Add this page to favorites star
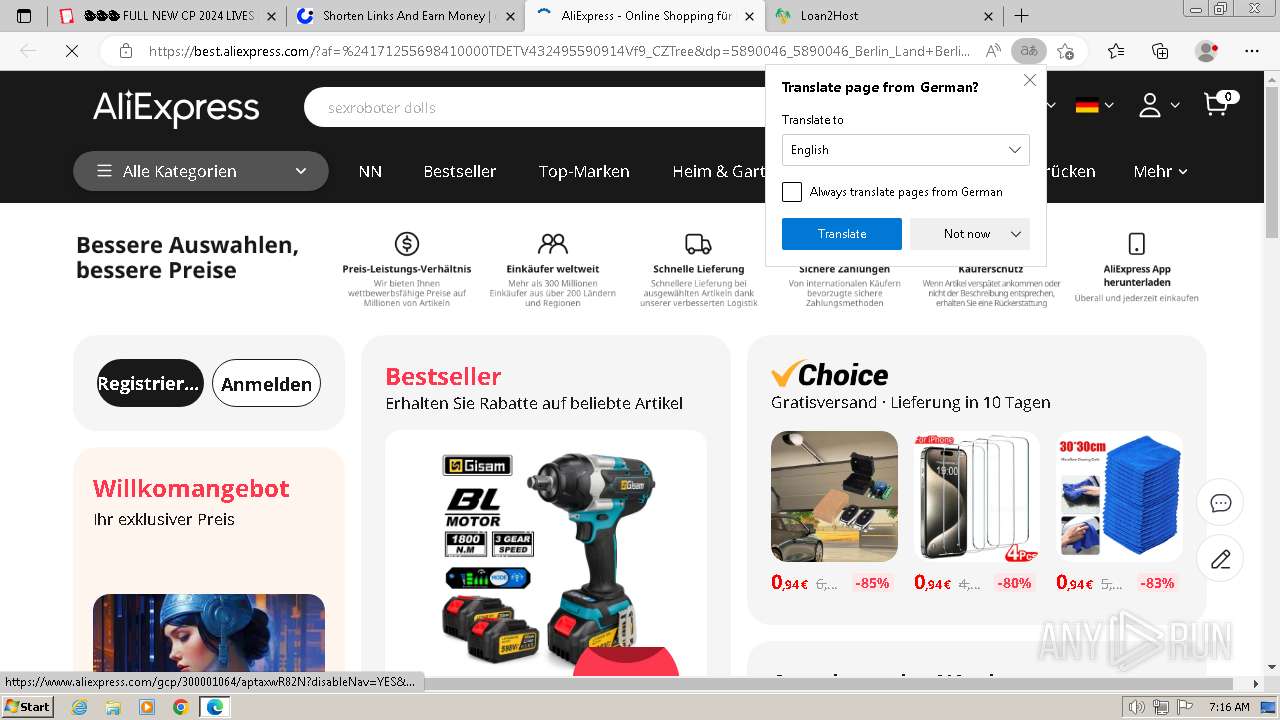 [1065, 51]
